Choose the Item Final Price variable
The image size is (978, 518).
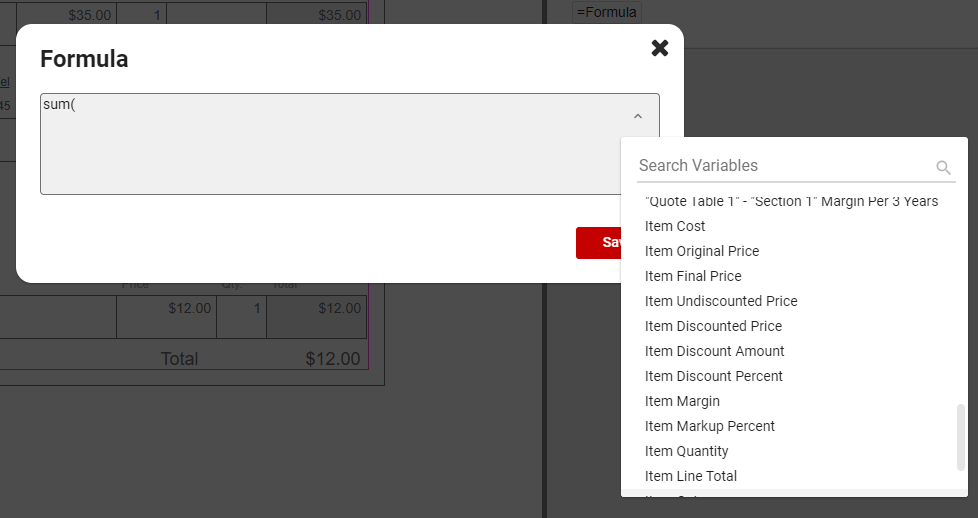(693, 276)
